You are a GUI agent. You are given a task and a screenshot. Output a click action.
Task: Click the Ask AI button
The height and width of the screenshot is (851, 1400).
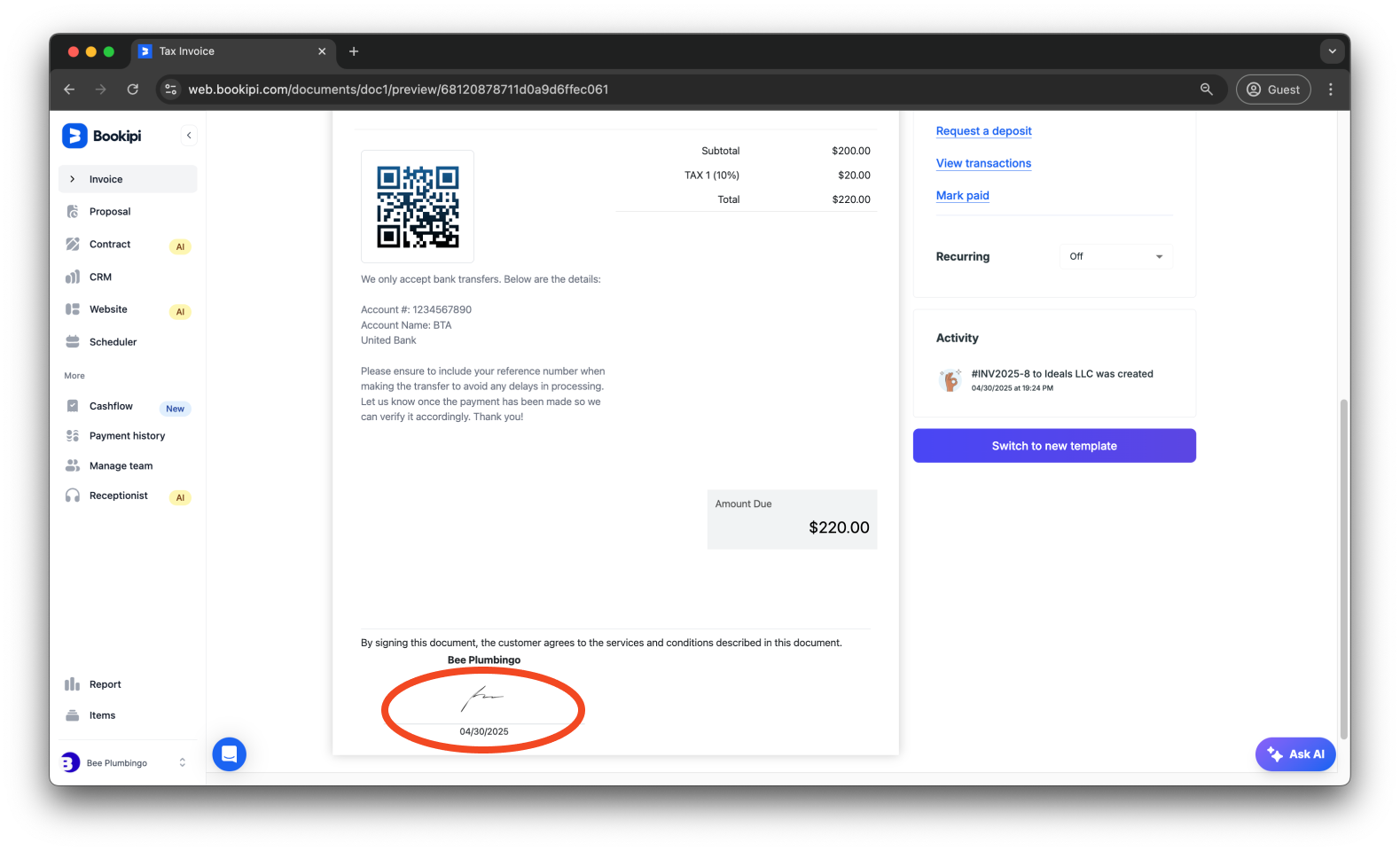pos(1295,754)
